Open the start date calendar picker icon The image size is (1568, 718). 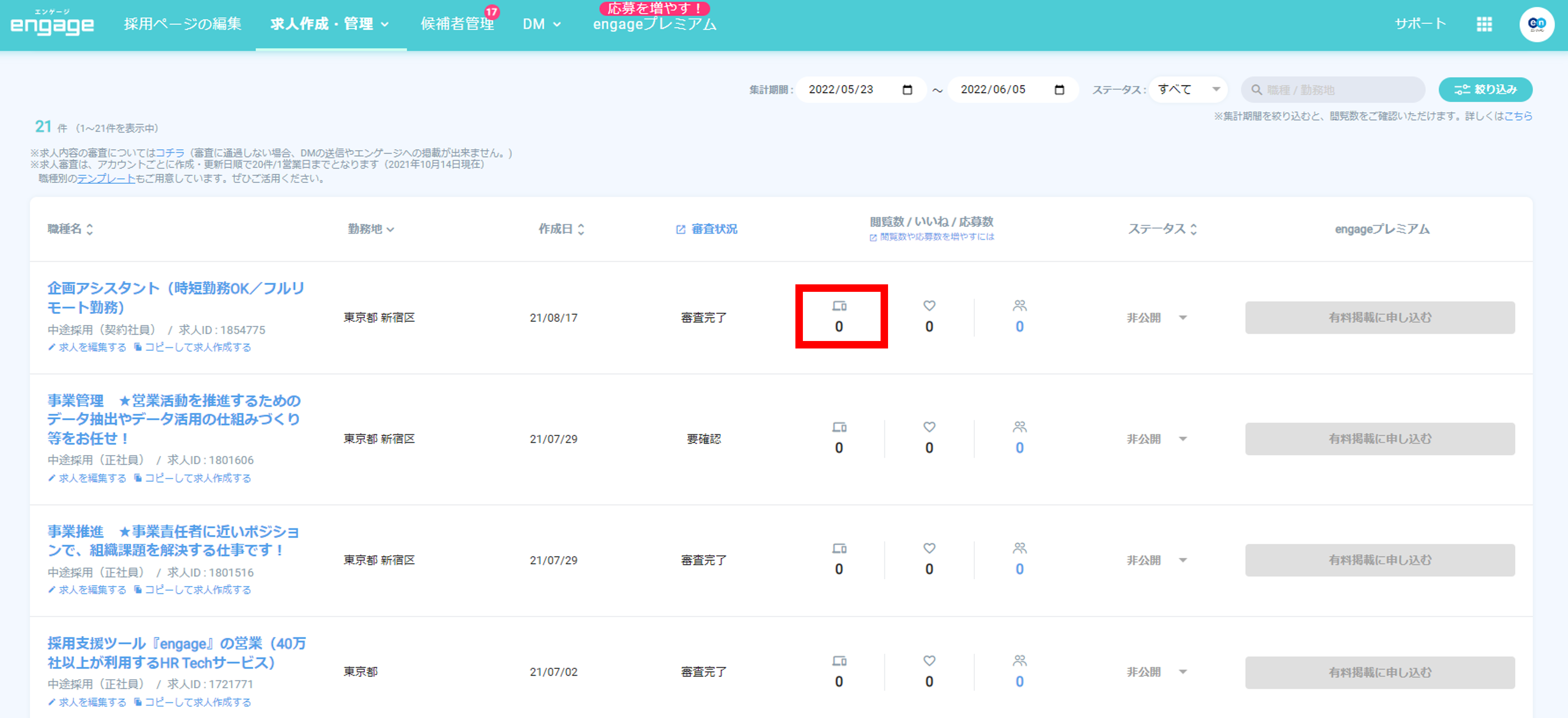(x=907, y=89)
